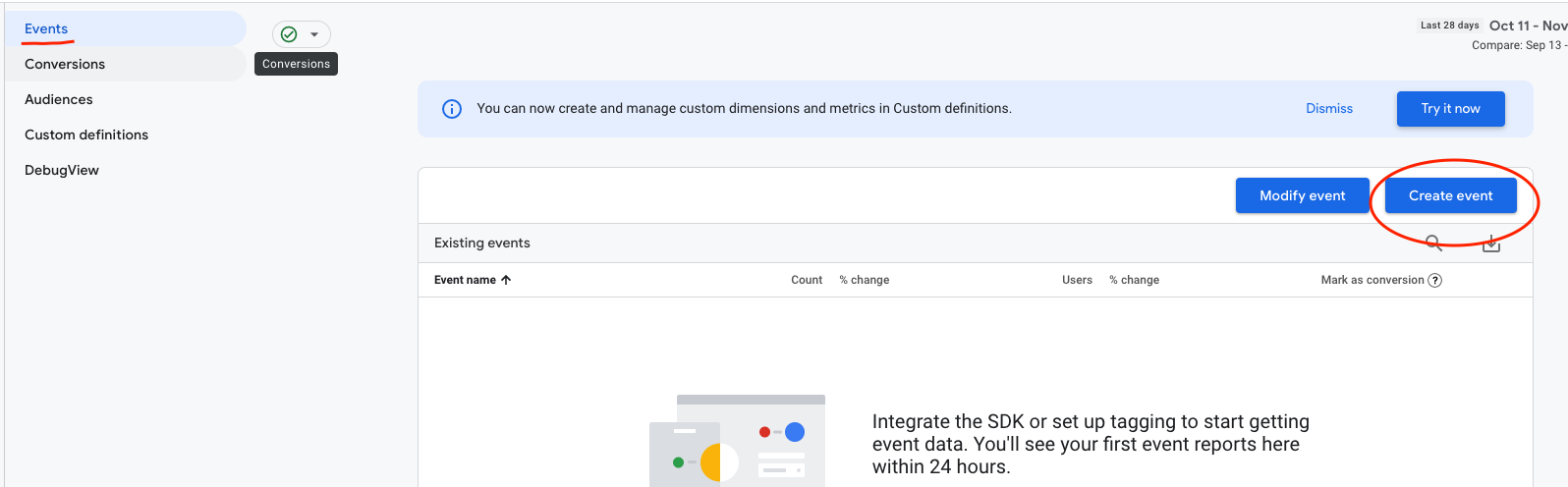This screenshot has height=487, width=1568.
Task: Click the Existing events heading
Action: (x=482, y=243)
